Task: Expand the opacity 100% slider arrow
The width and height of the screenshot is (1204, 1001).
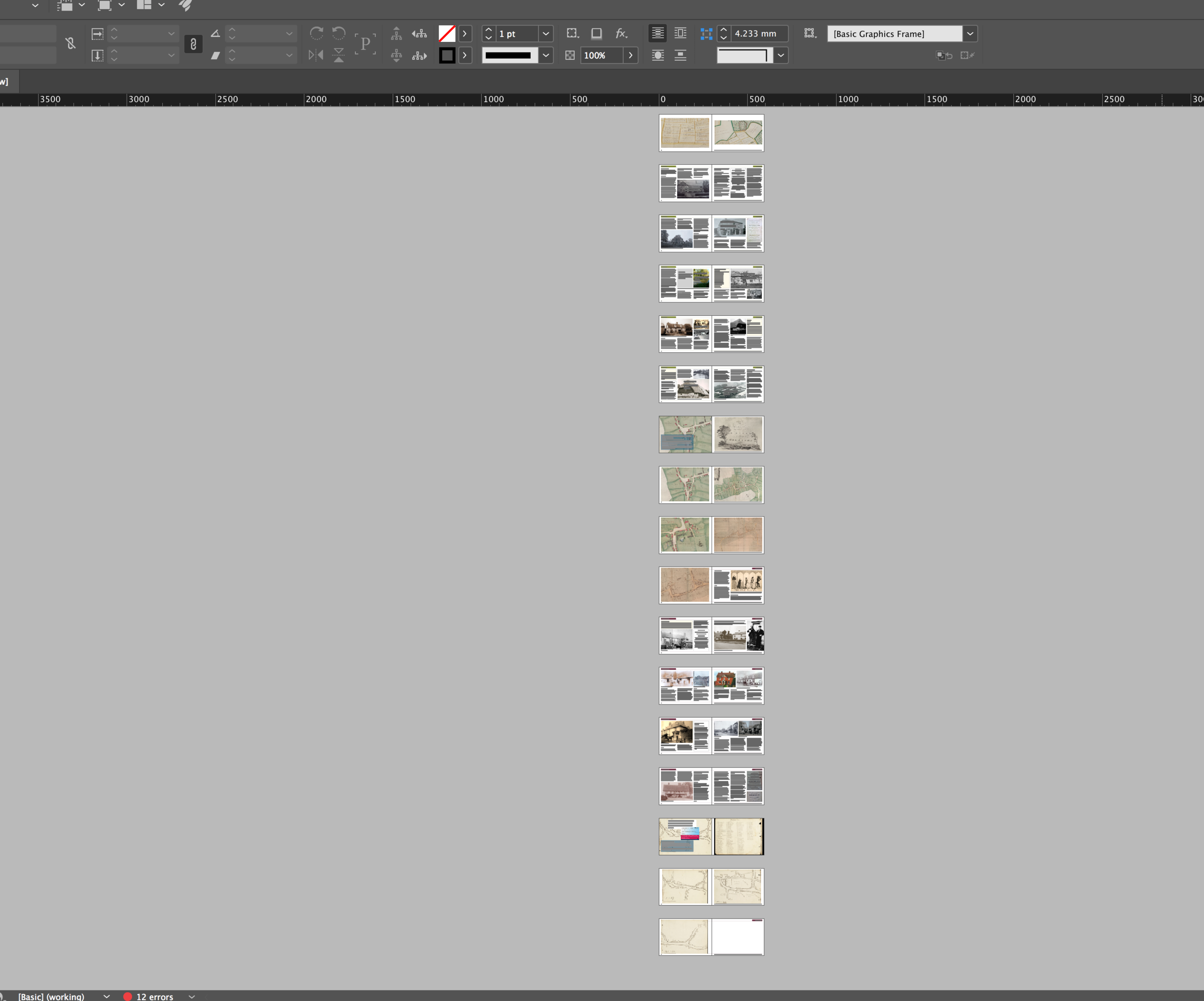Action: click(631, 56)
